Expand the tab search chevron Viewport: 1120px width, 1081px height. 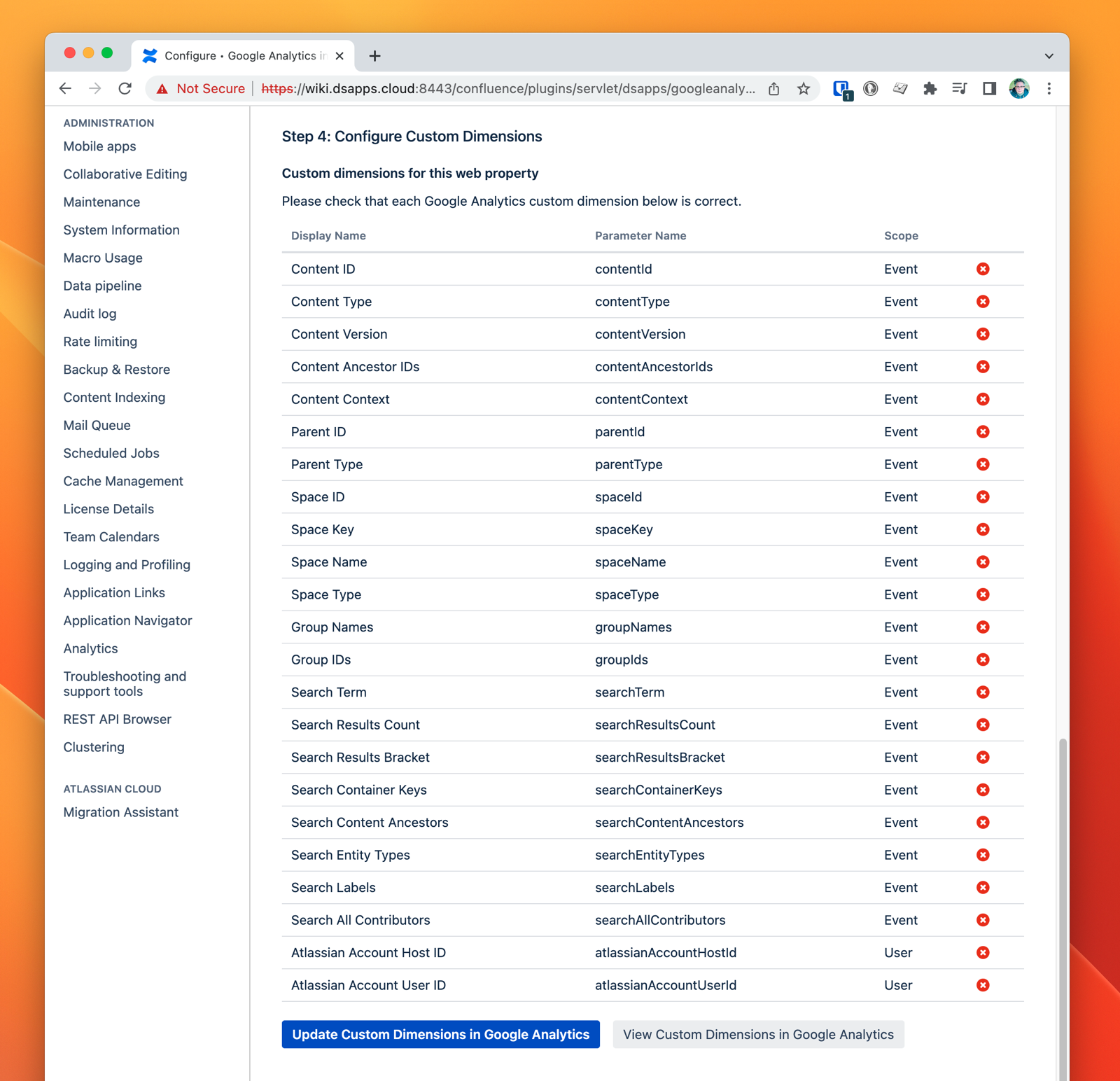1049,56
